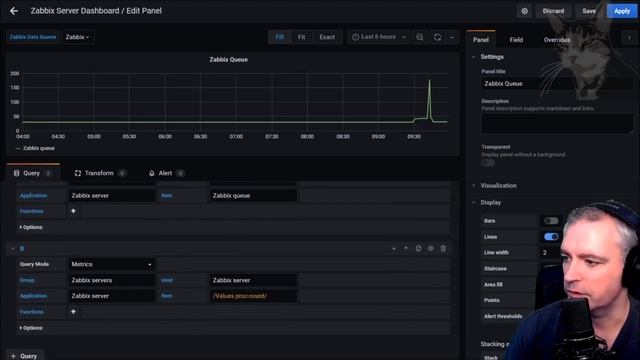This screenshot has height=360, width=640.
Task: Open the Overrides tab
Action: [557, 40]
